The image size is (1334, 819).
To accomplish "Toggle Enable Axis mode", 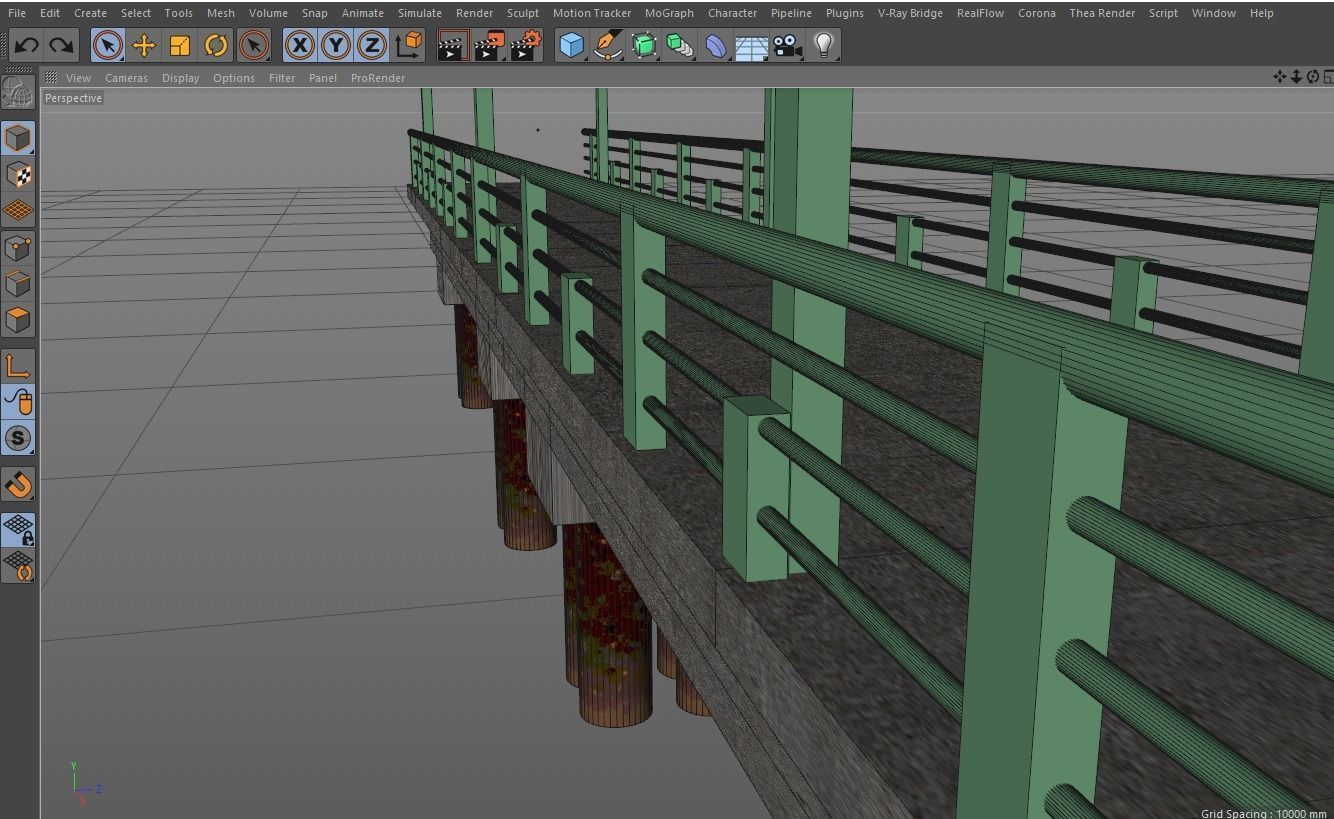I will coord(18,366).
